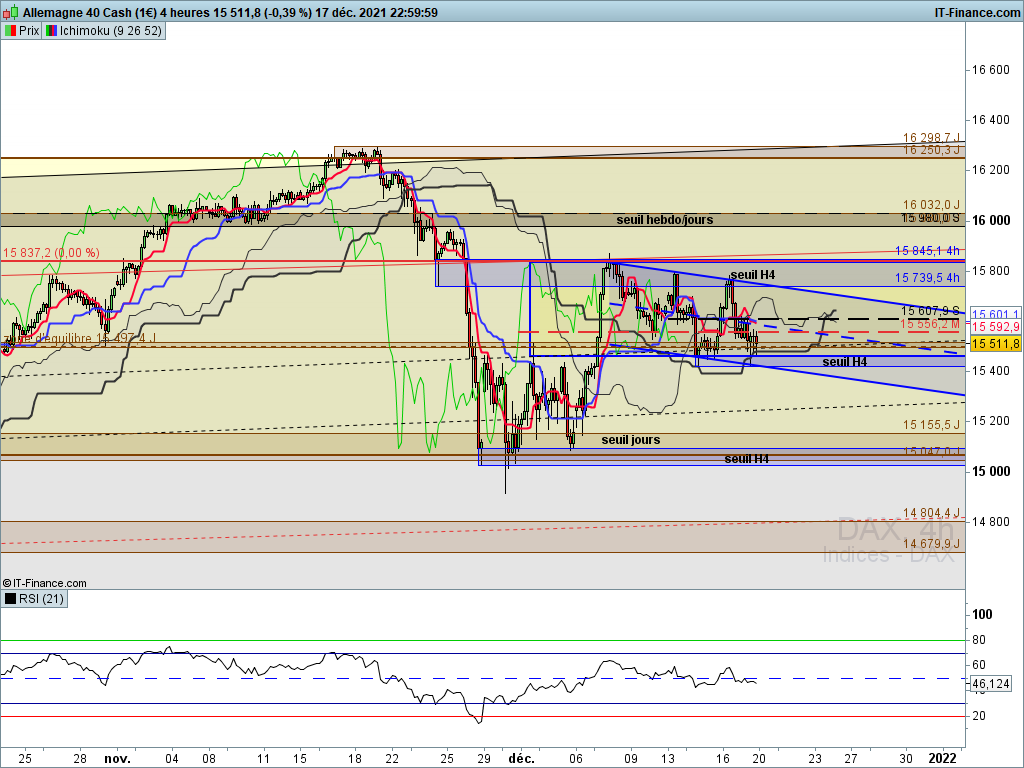Click the red-green Prix legend icon
Screen dimensions: 1024x768
[10, 31]
